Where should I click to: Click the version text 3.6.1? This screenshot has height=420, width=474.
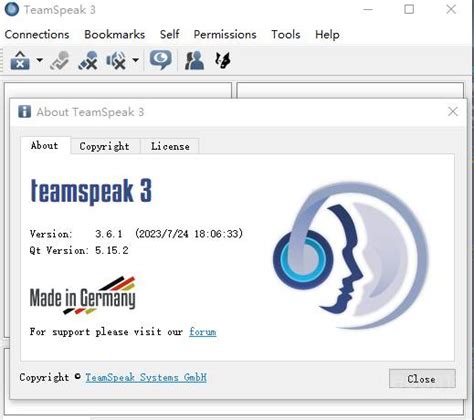[x=109, y=234]
